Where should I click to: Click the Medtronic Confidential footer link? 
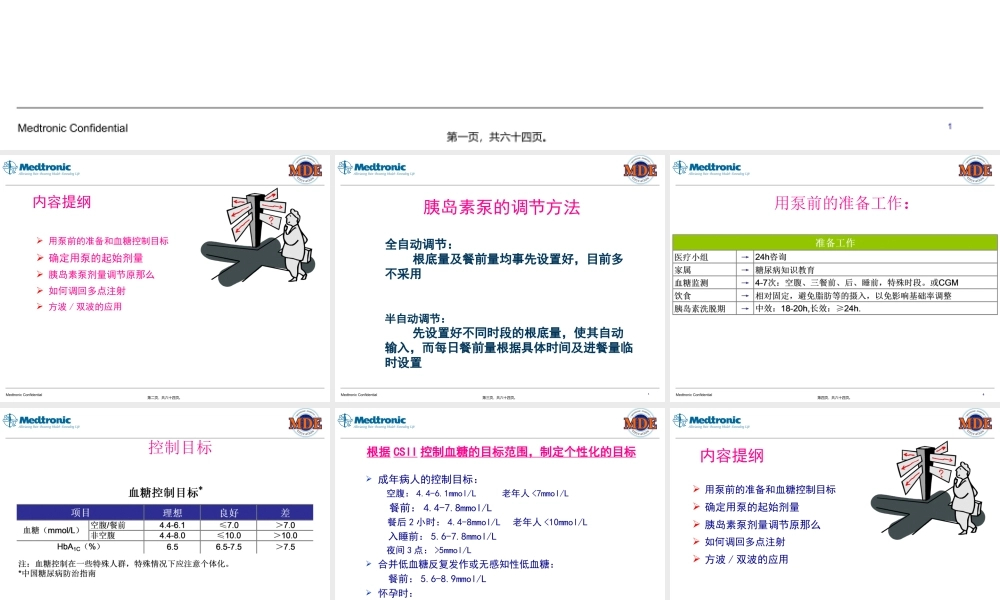pyautogui.click(x=73, y=127)
